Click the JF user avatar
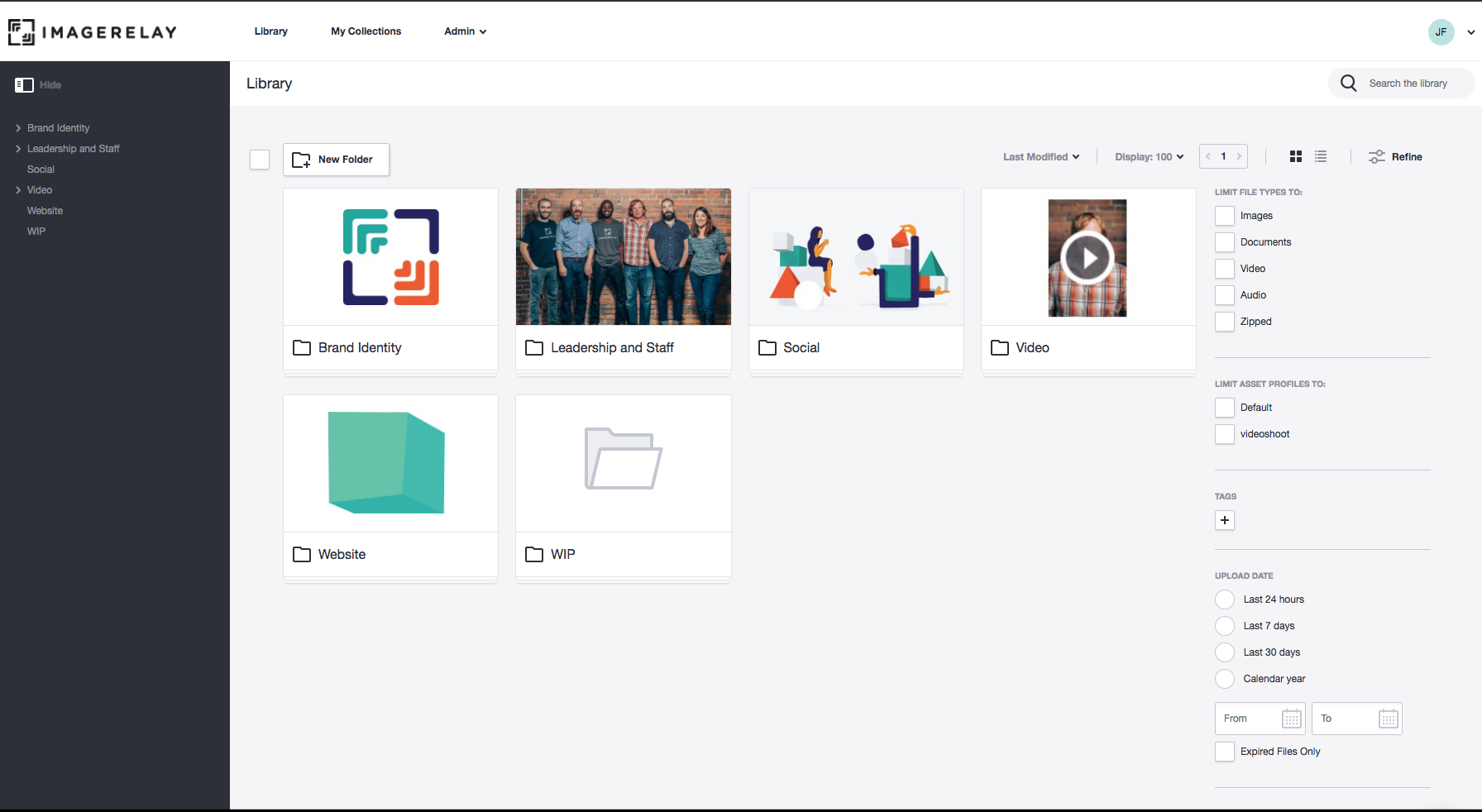 (x=1441, y=32)
